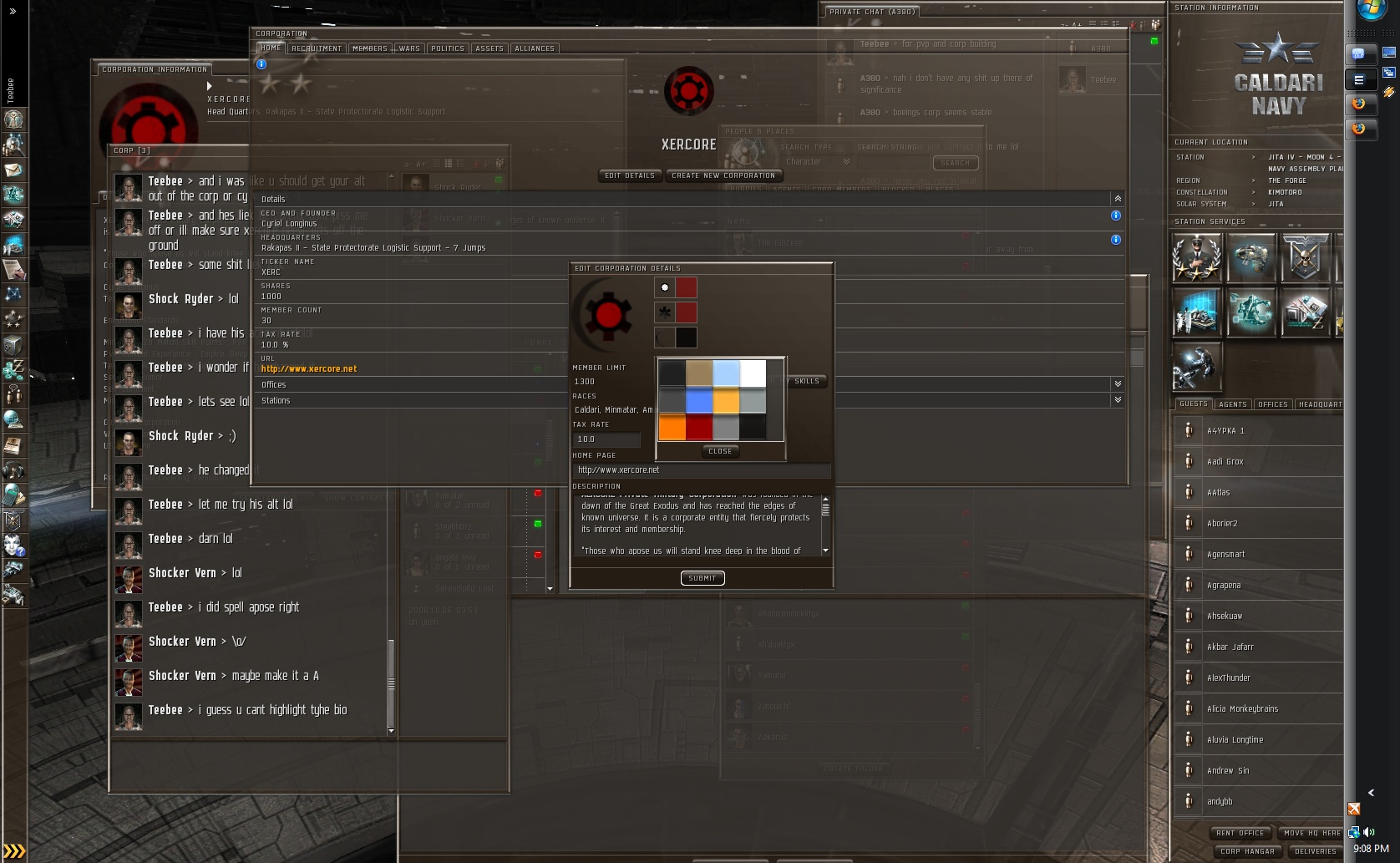Open the documents and ISK station service
The width and height of the screenshot is (1400, 863).
click(x=1306, y=312)
